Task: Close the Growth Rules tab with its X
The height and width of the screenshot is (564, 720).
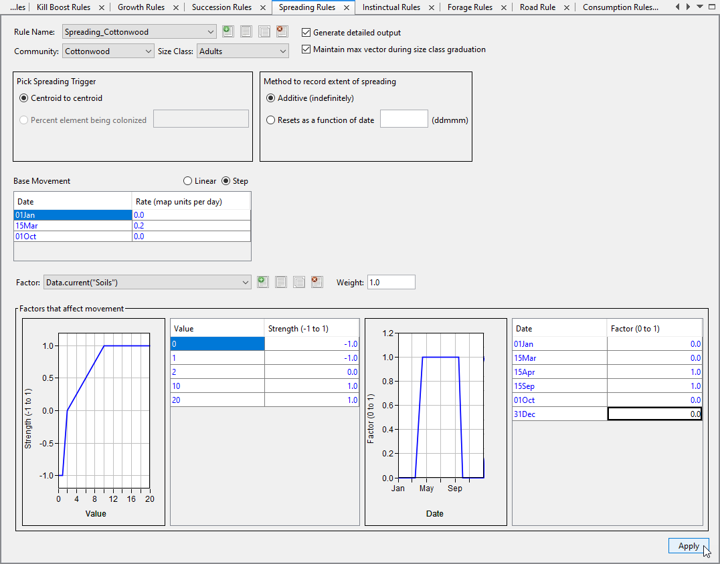Action: (x=175, y=8)
